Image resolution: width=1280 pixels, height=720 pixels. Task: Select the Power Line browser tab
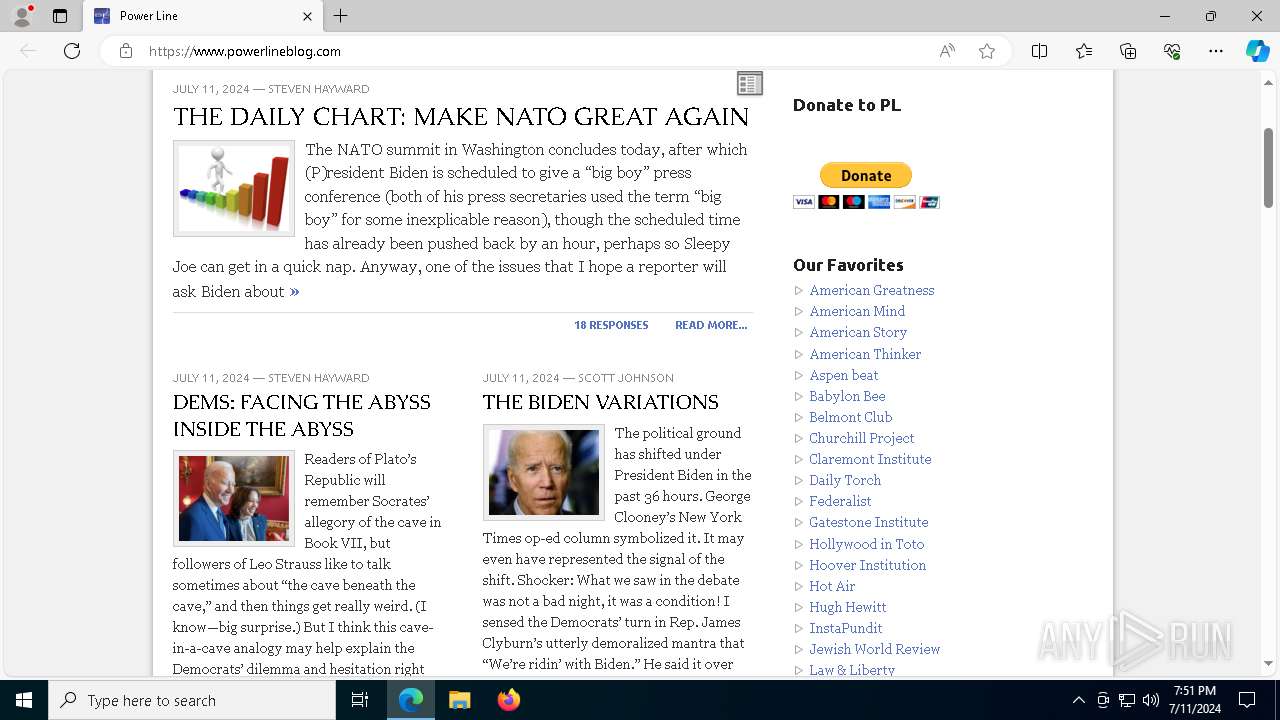tap(203, 16)
